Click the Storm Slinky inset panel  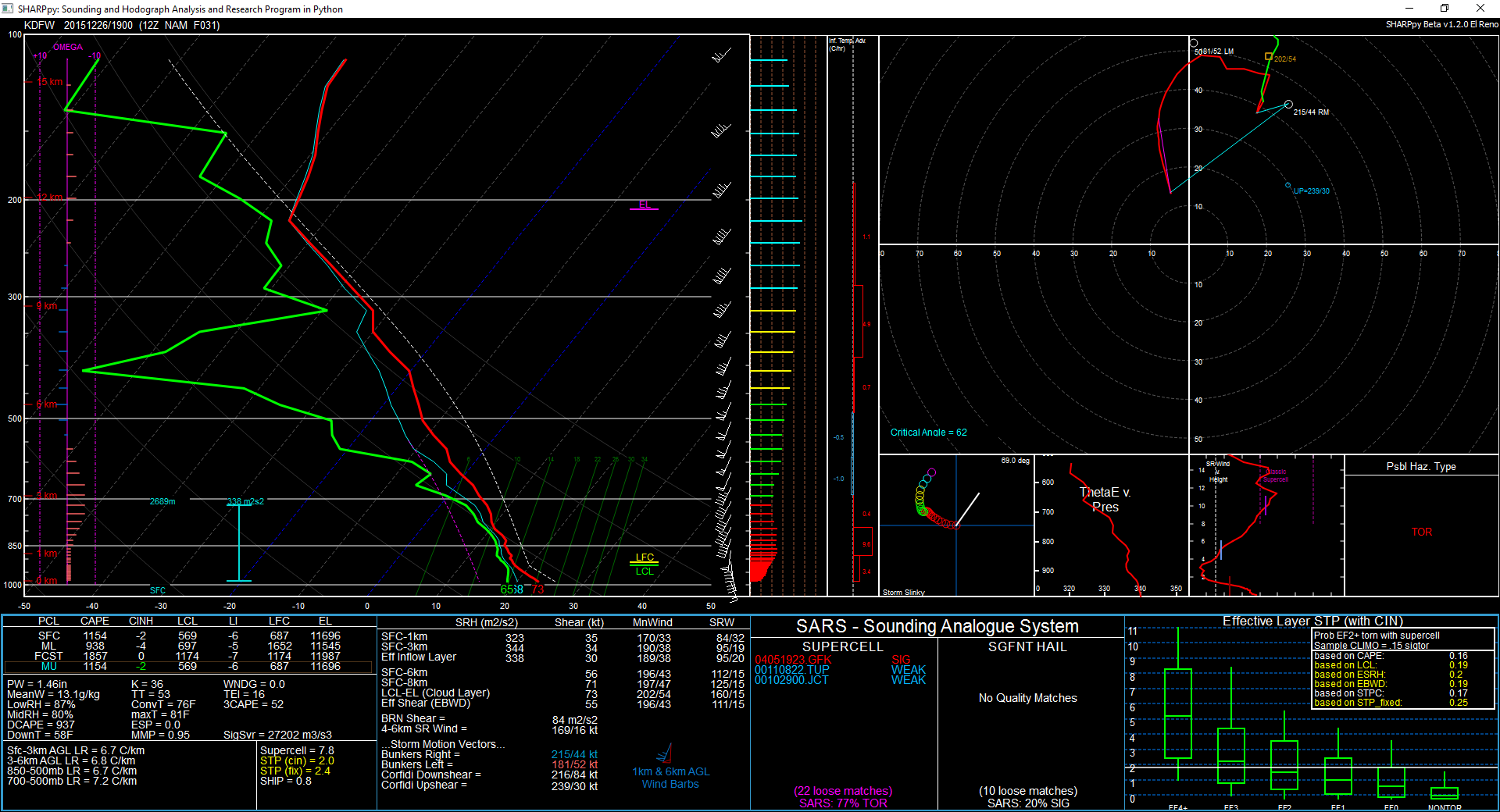[x=956, y=525]
